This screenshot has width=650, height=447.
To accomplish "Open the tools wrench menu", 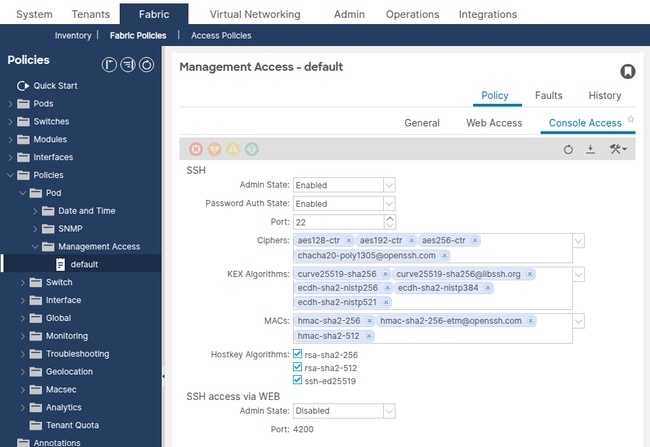I will [618, 149].
